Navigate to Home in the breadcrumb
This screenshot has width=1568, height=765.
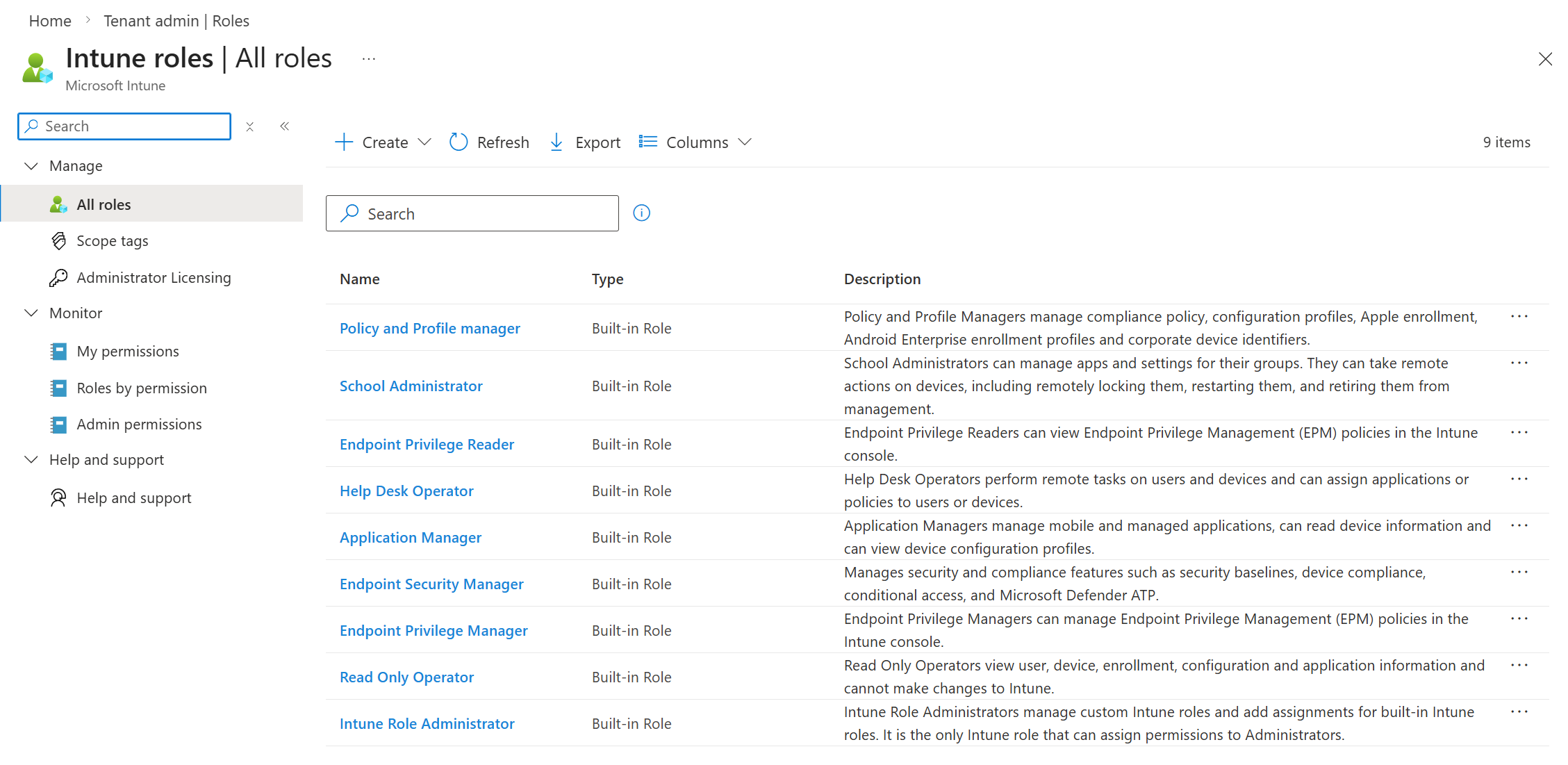point(49,20)
